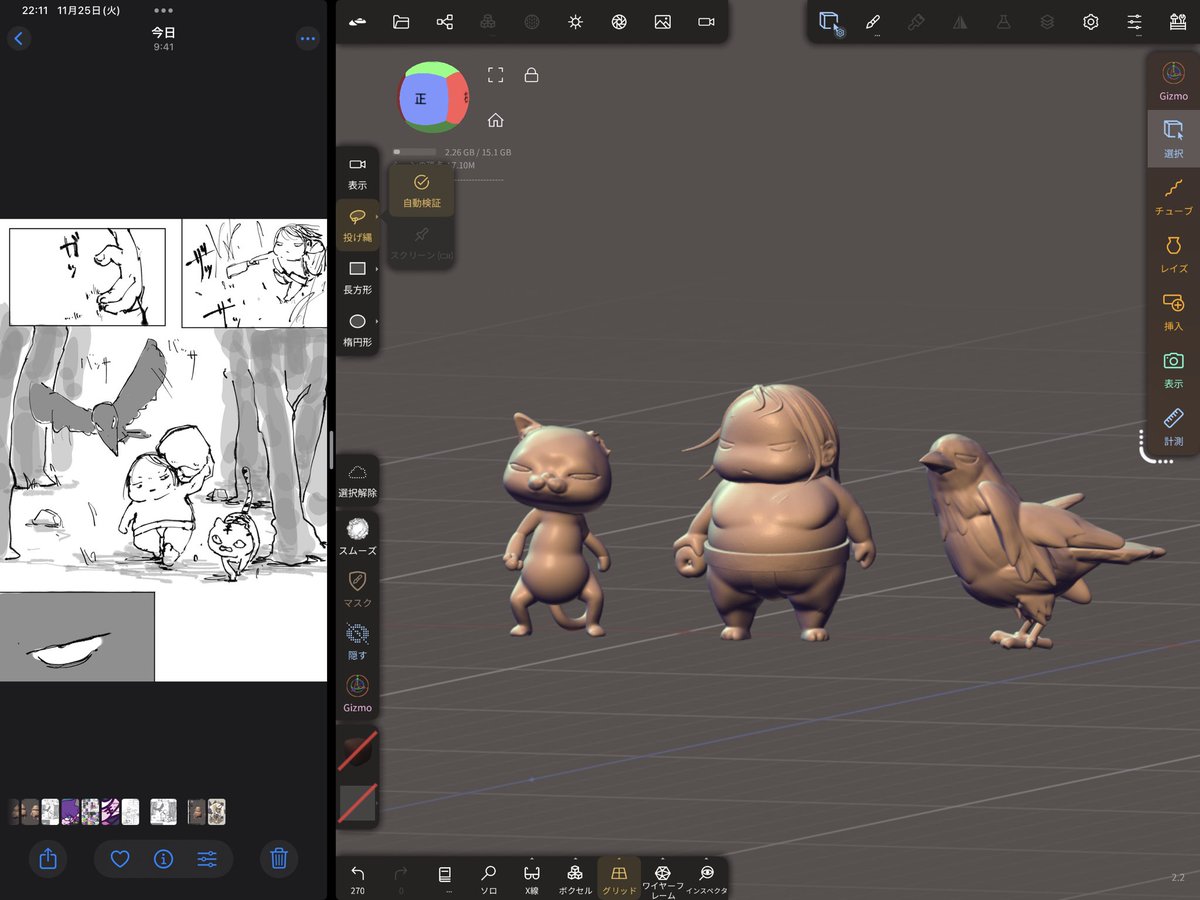Open the camera settings icon in top bar
This screenshot has height=900, width=1200.
pyautogui.click(x=706, y=22)
